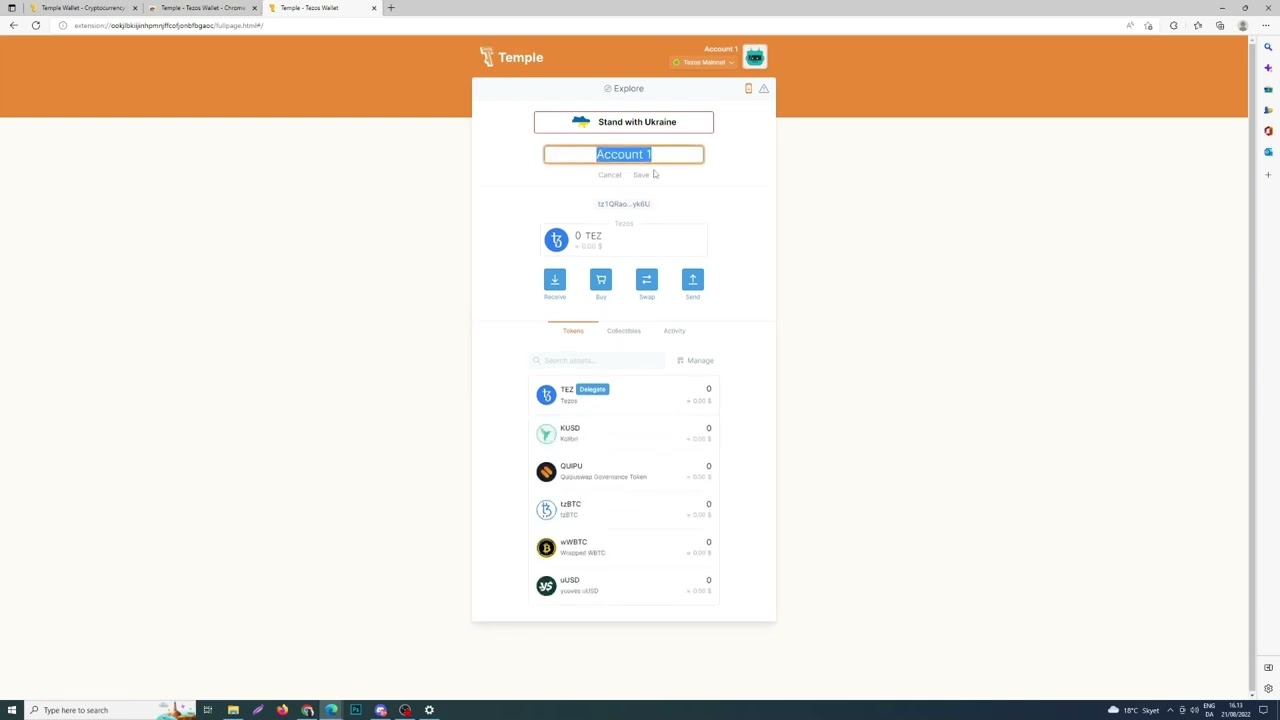Click the Read aloud icon in the browser toolbar
1280x720 pixels.
(x=1130, y=25)
